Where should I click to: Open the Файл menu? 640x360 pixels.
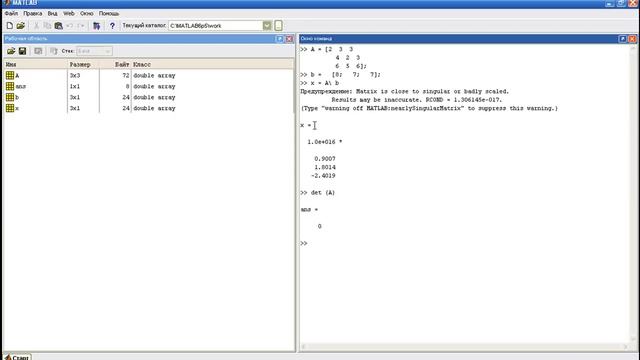tap(11, 13)
